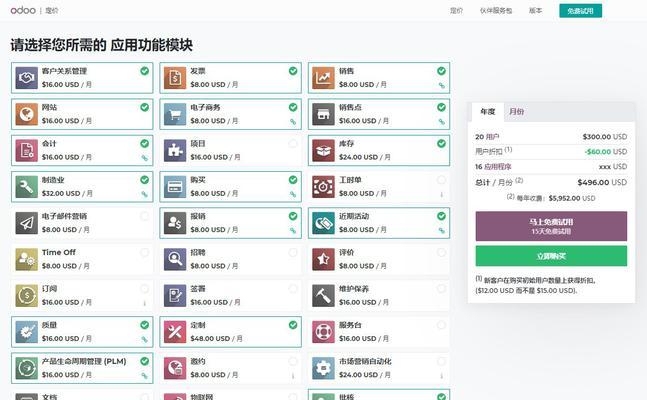Click the 制造业 wrench icon
This screenshot has width=647, height=400.
click(26, 187)
